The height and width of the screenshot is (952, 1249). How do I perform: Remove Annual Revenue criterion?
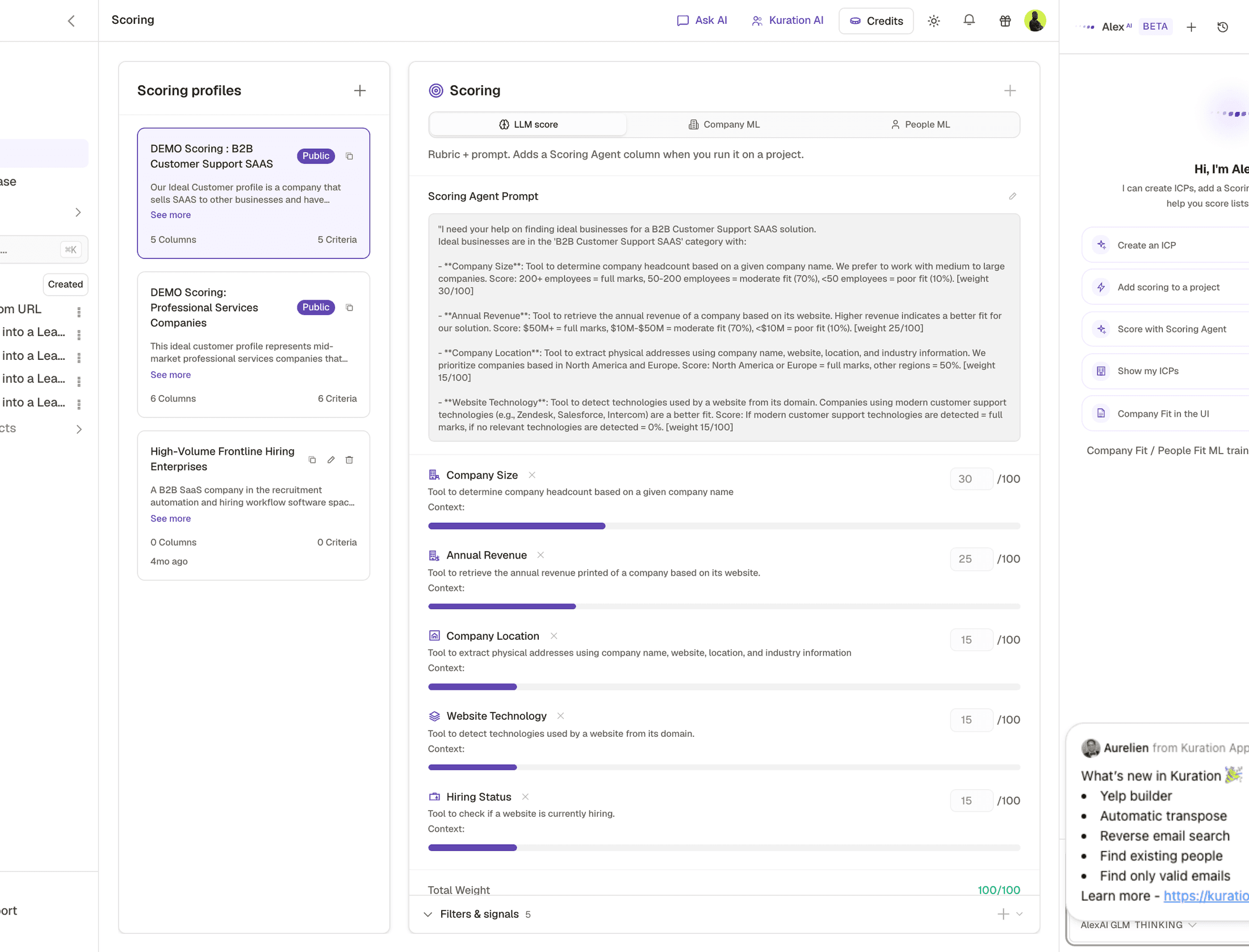pyautogui.click(x=540, y=555)
